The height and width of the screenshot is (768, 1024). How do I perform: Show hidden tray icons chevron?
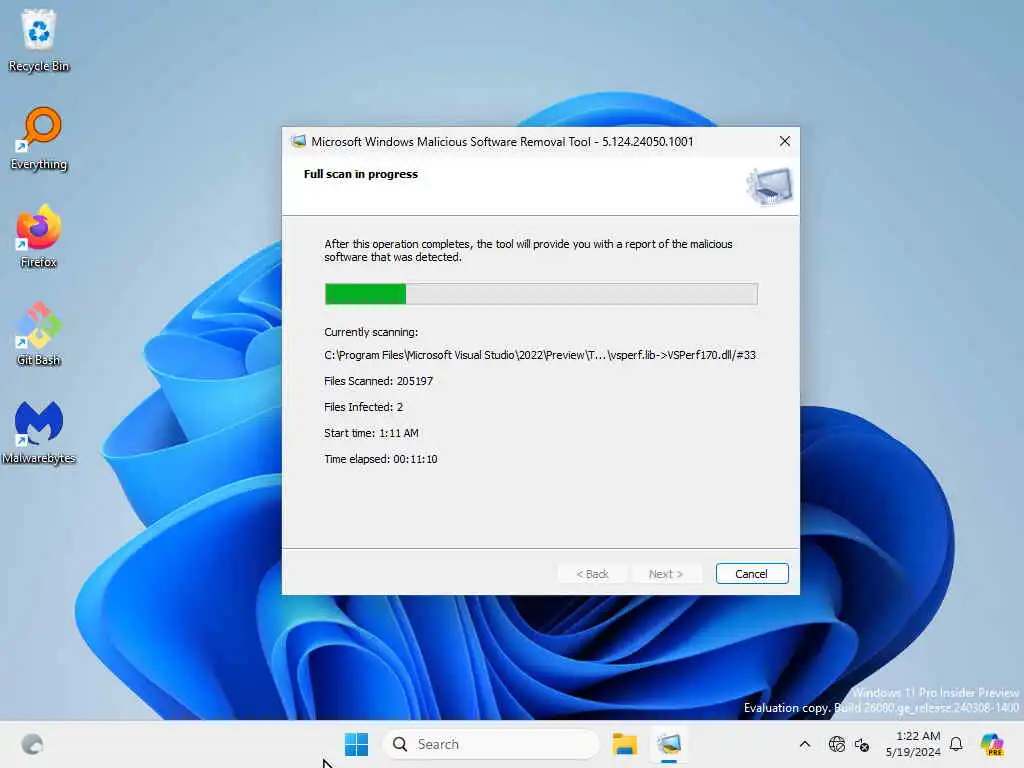pos(805,744)
